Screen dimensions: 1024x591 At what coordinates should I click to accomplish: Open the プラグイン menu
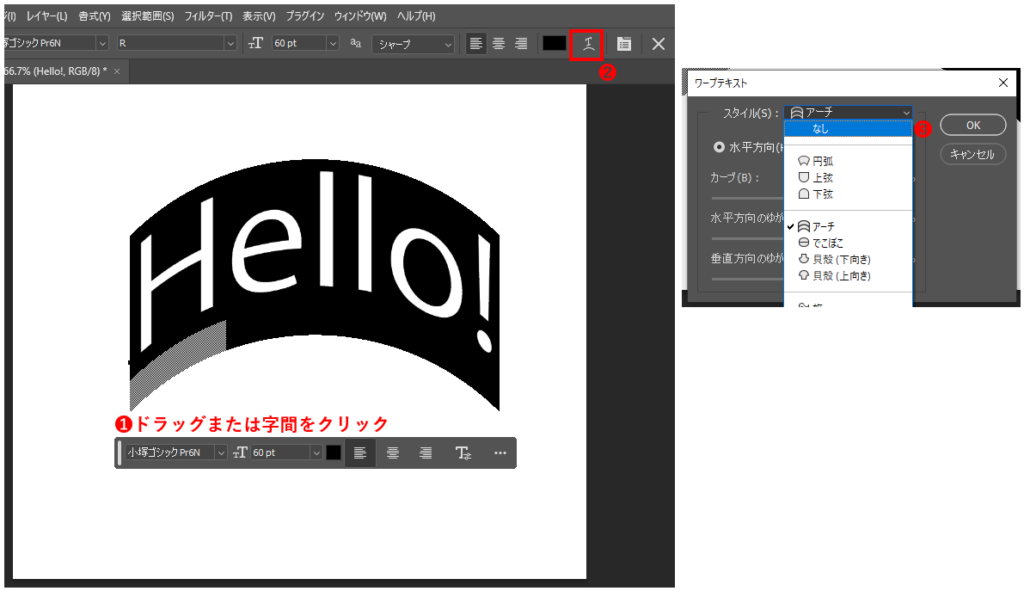pyautogui.click(x=304, y=16)
